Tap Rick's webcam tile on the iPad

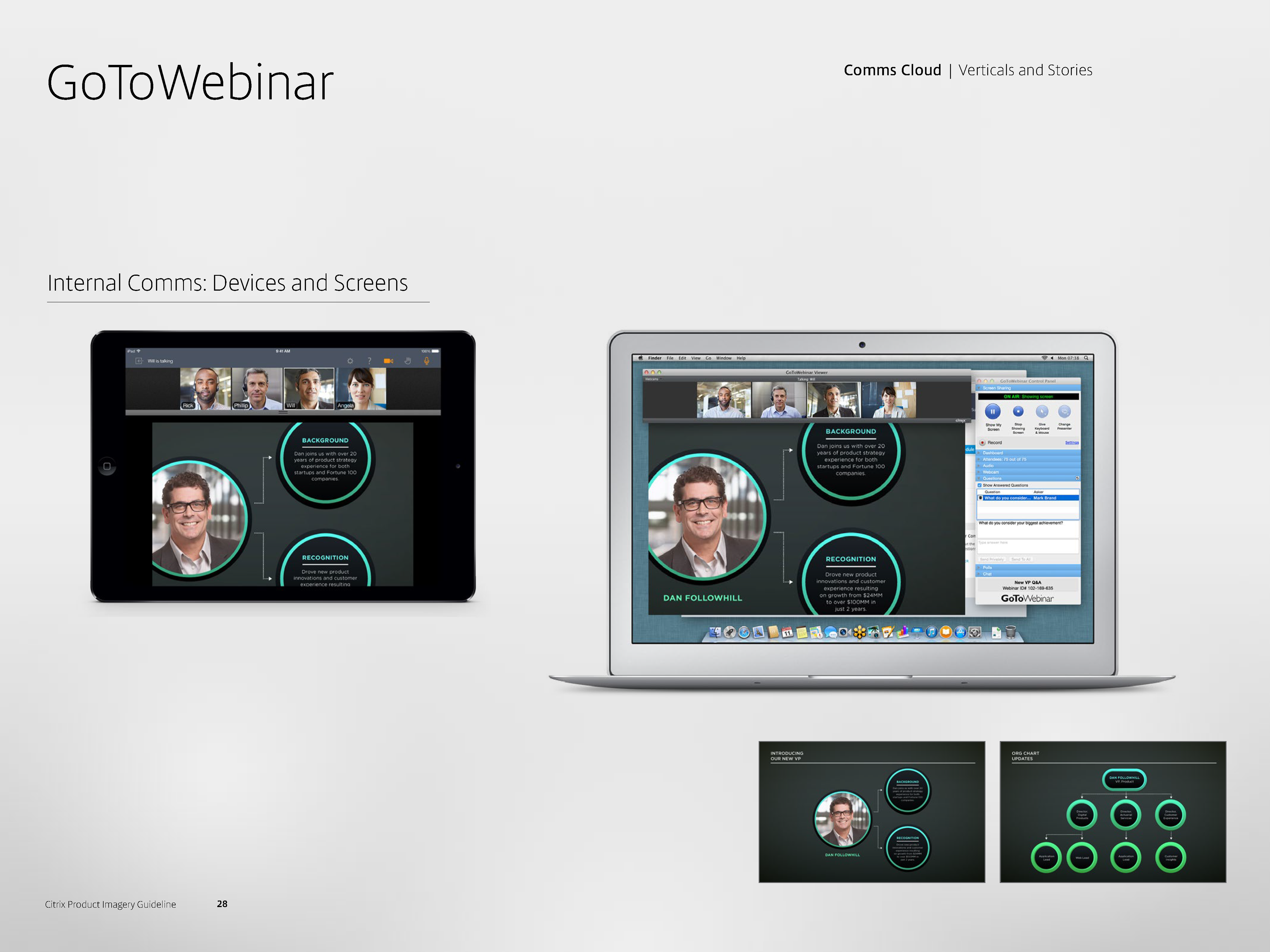pos(205,388)
